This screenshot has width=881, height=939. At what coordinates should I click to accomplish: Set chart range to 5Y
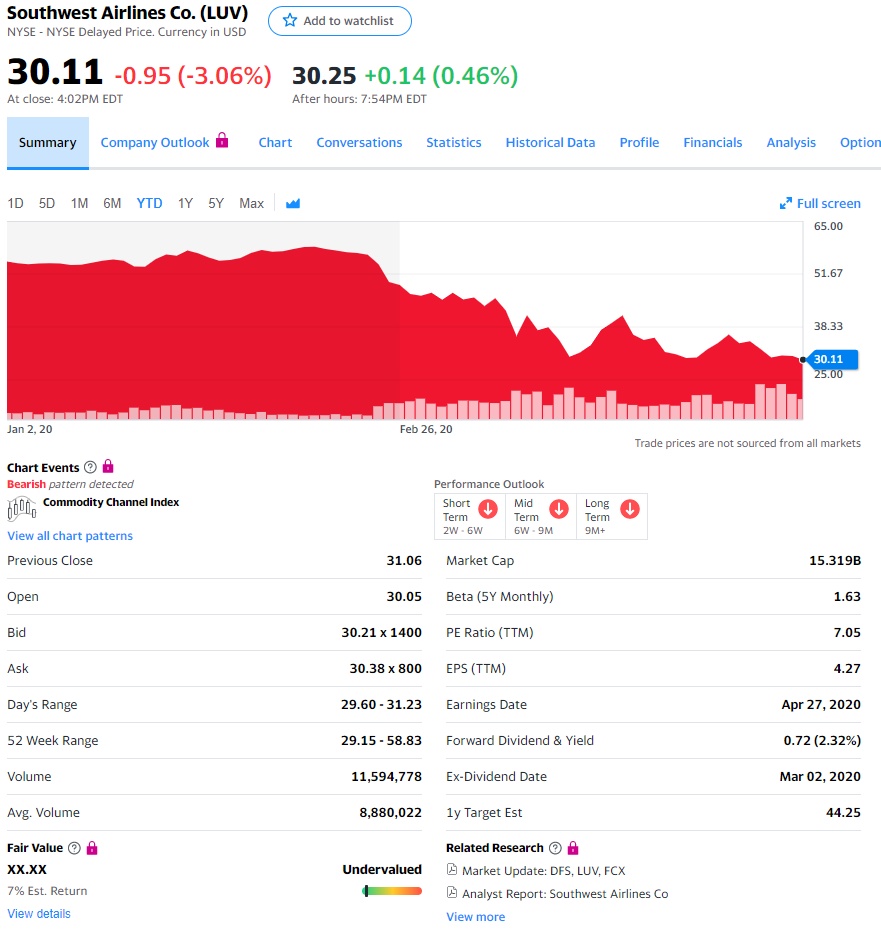pyautogui.click(x=216, y=204)
